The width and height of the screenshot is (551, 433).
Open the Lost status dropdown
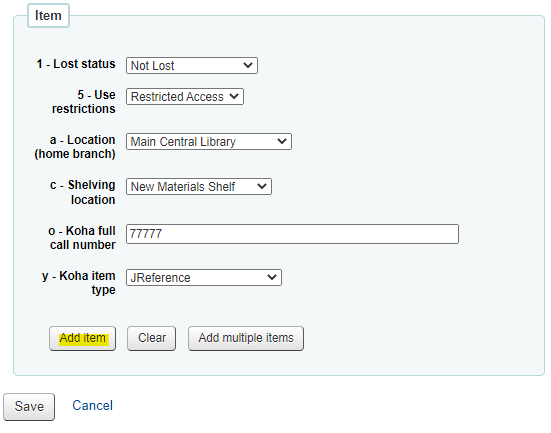(192, 66)
